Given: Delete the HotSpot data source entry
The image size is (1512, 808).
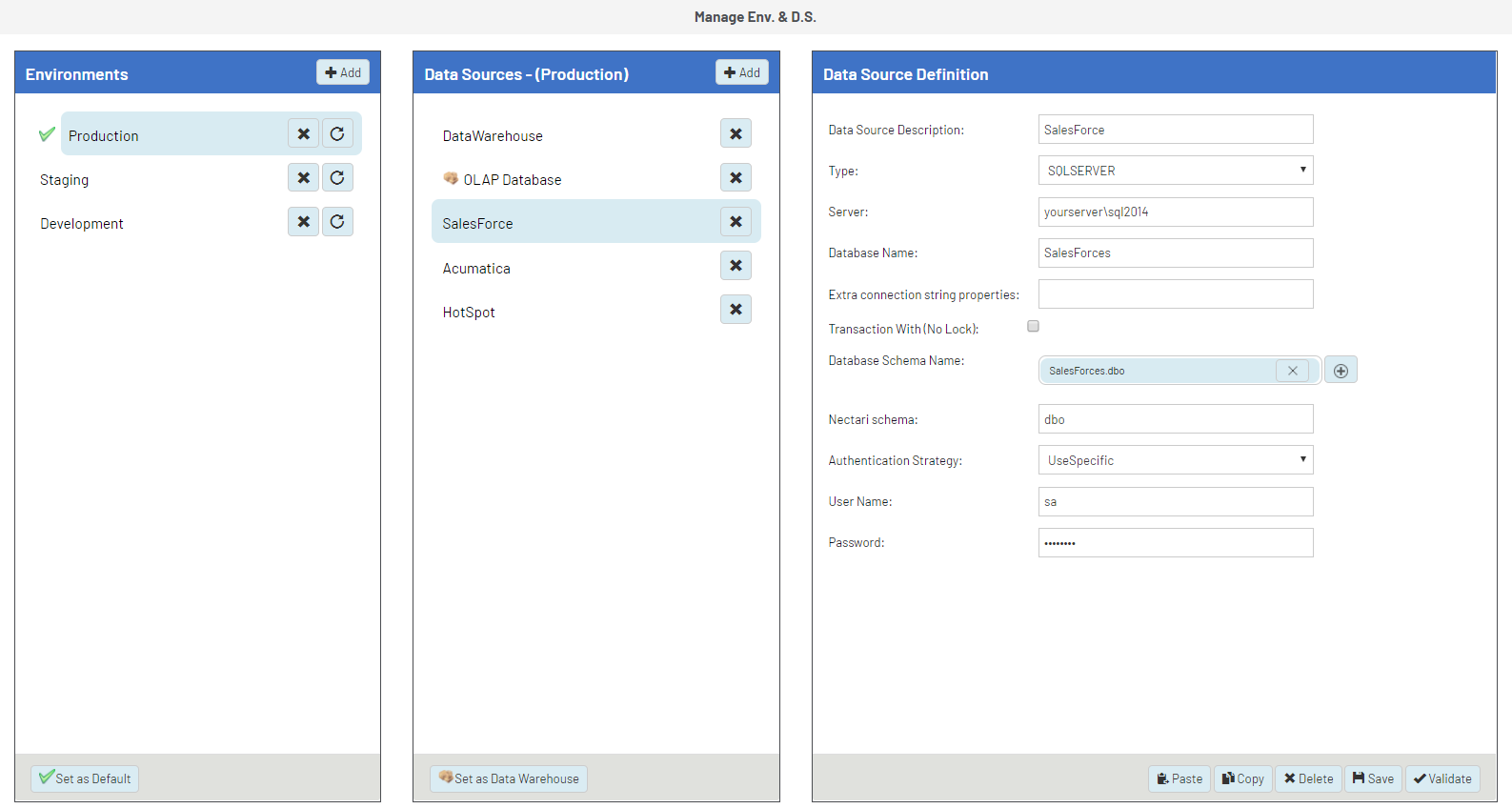Looking at the screenshot, I should (x=736, y=310).
